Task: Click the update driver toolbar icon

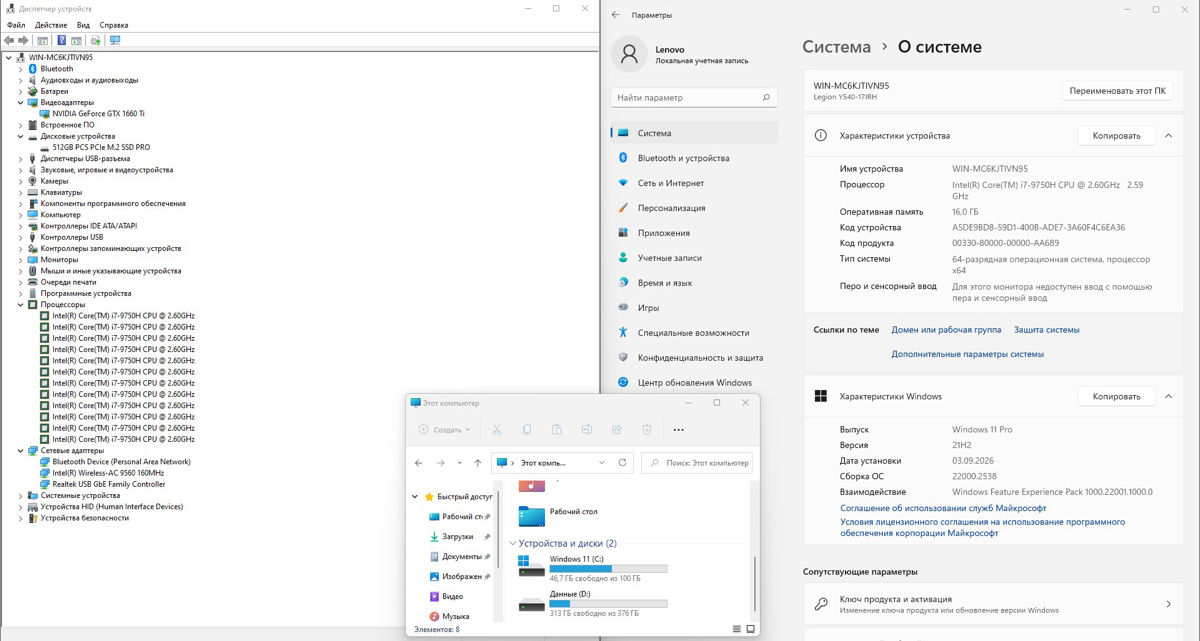Action: coord(95,40)
